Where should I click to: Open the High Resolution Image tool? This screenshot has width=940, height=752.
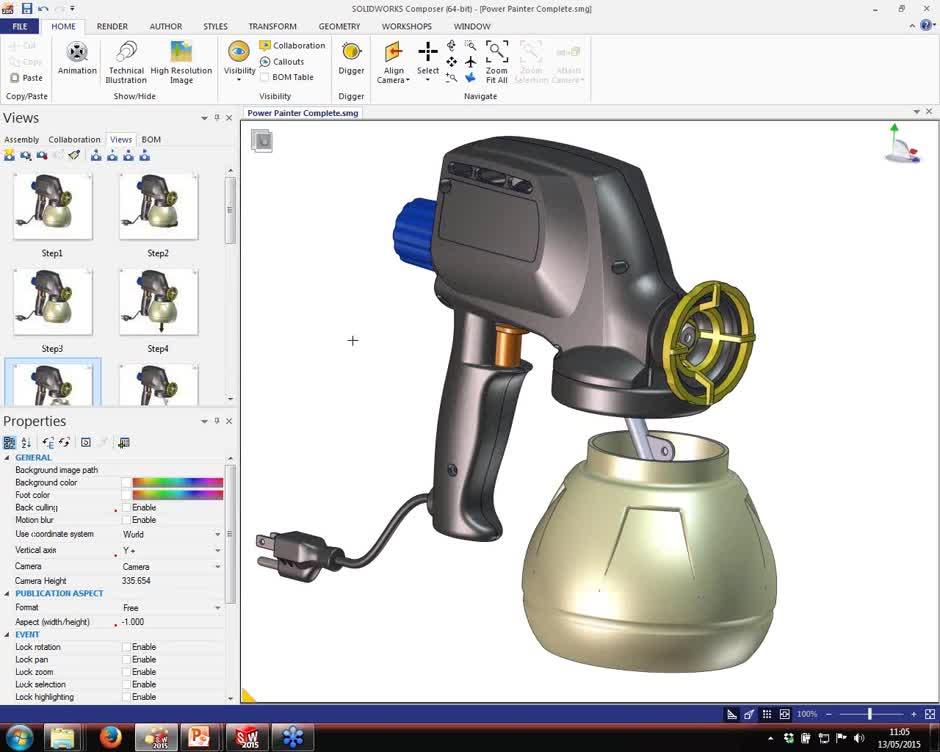(x=181, y=53)
